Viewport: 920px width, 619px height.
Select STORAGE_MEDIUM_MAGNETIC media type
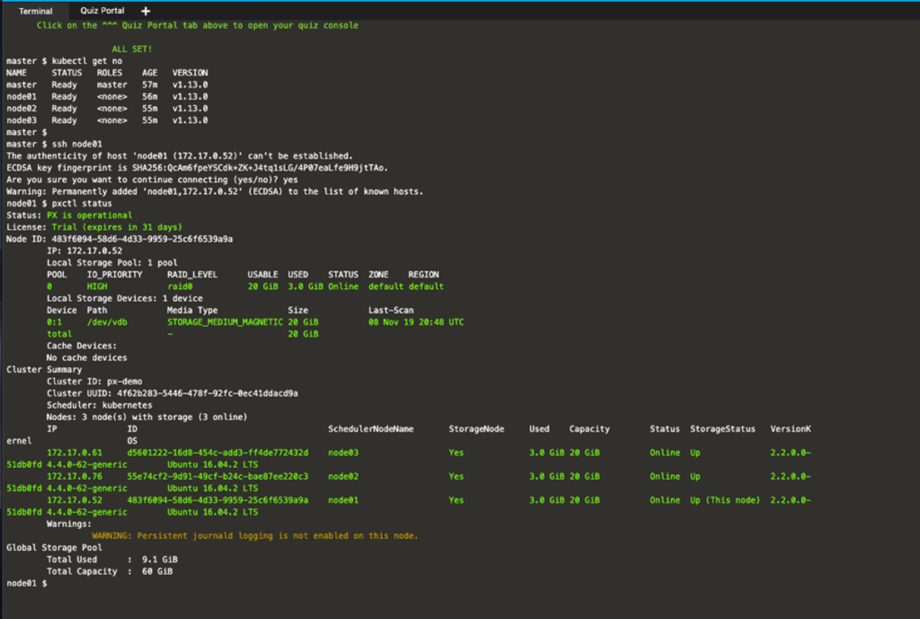pos(225,322)
